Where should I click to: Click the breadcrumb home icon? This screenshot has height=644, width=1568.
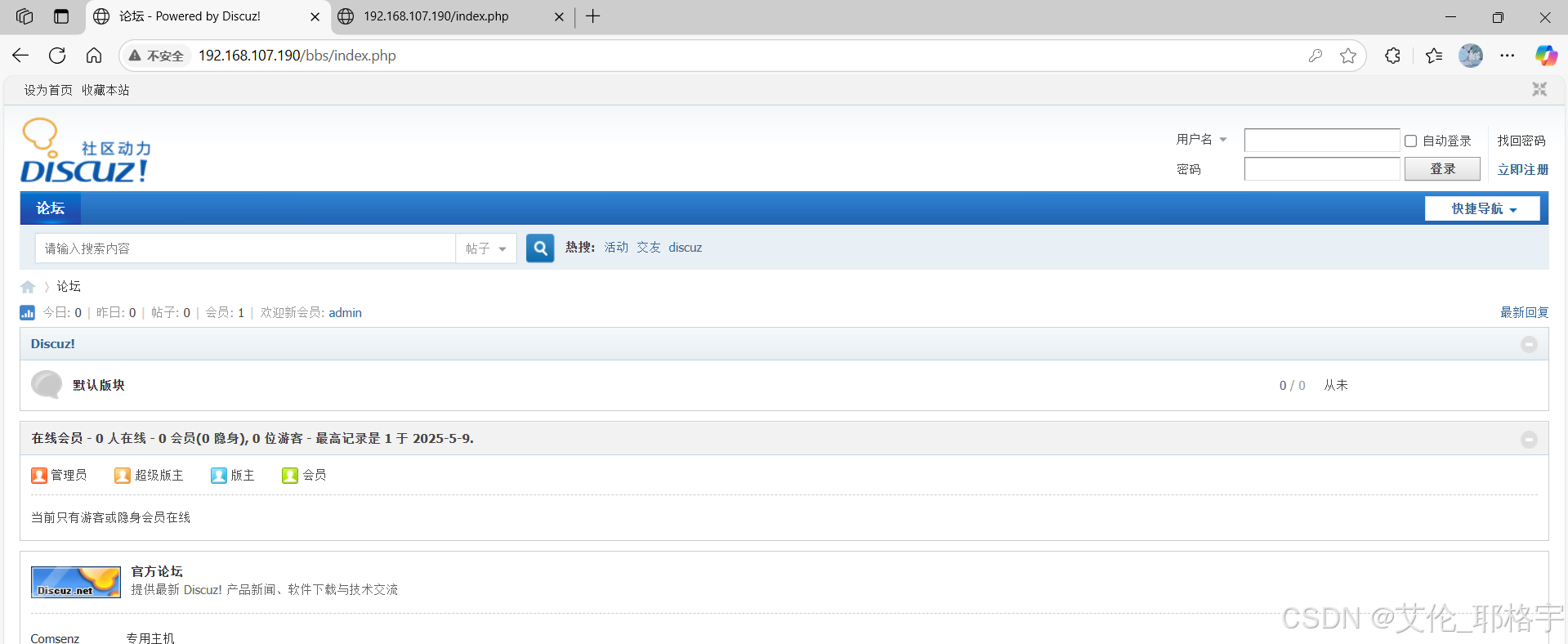click(x=28, y=287)
